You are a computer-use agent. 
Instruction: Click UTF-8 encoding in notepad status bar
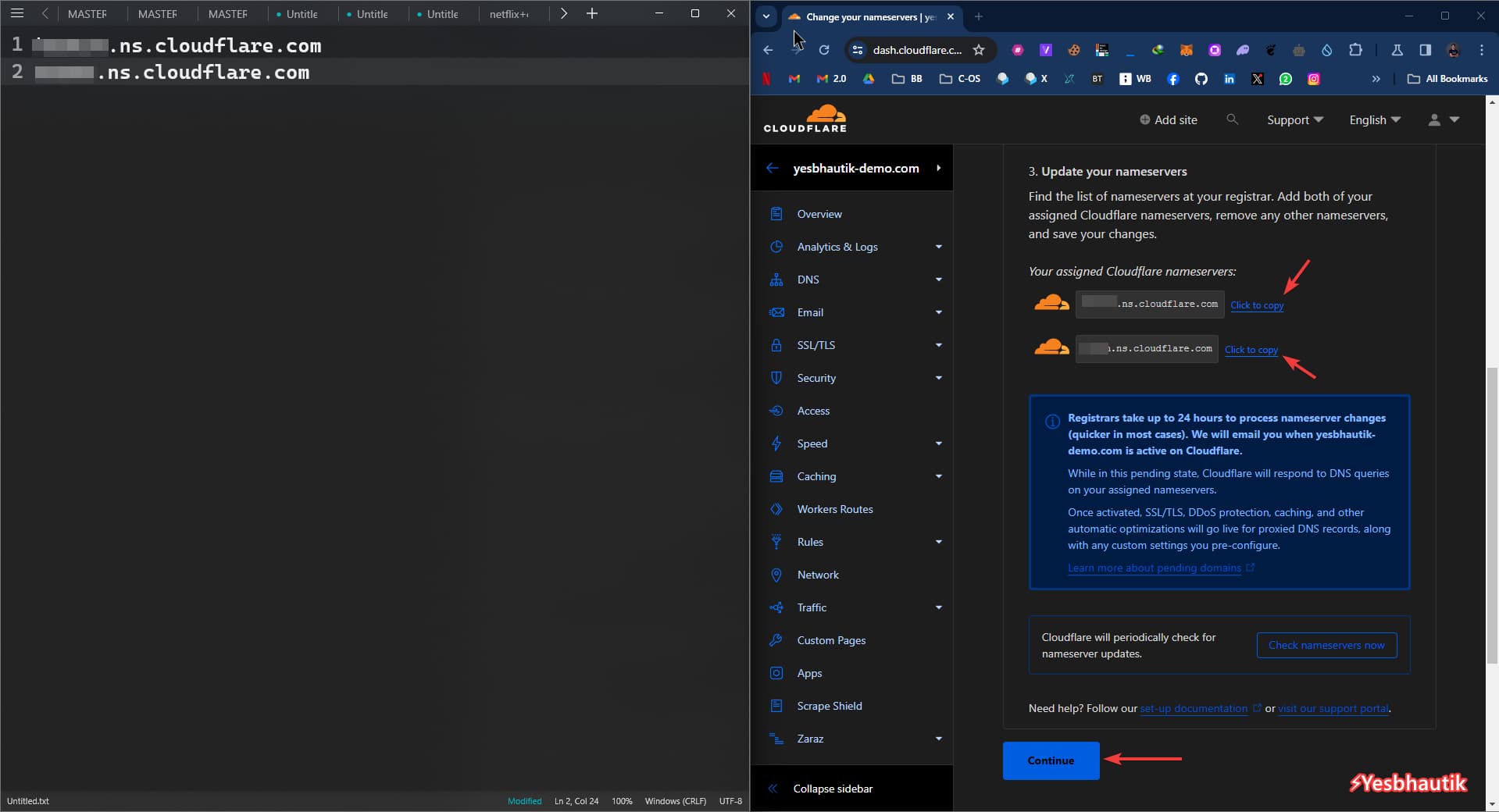coord(730,801)
